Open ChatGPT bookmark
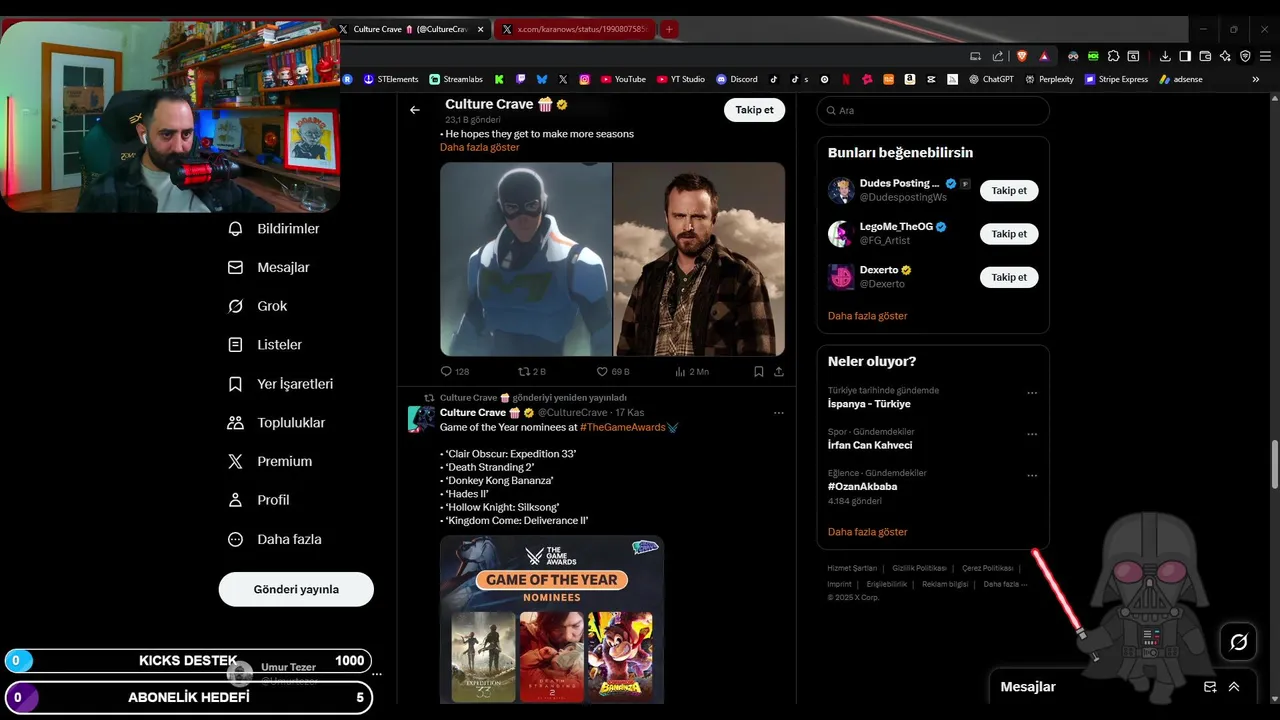 pyautogui.click(x=991, y=79)
